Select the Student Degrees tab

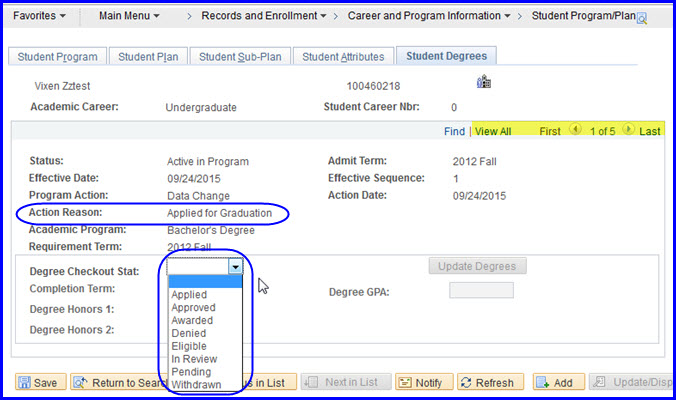tap(446, 56)
